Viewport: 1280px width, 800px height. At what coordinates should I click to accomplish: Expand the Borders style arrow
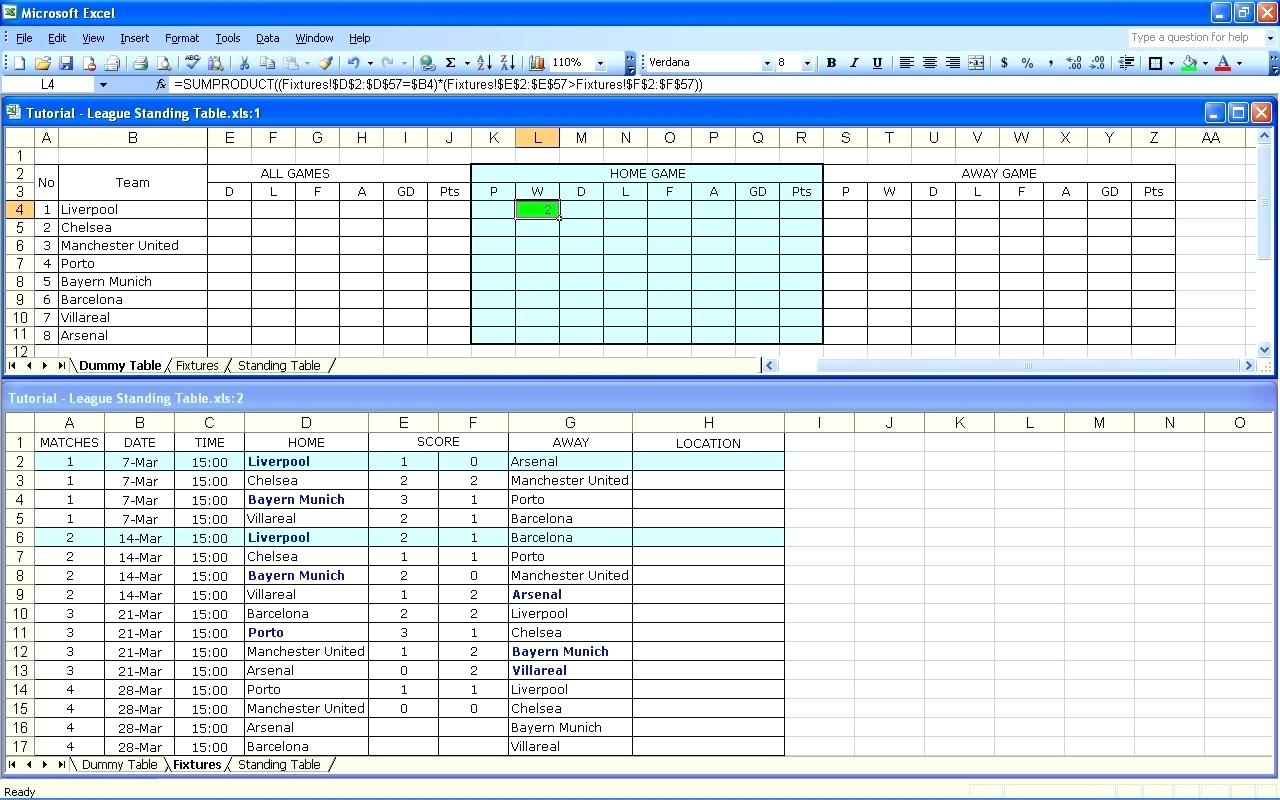[x=1171, y=63]
